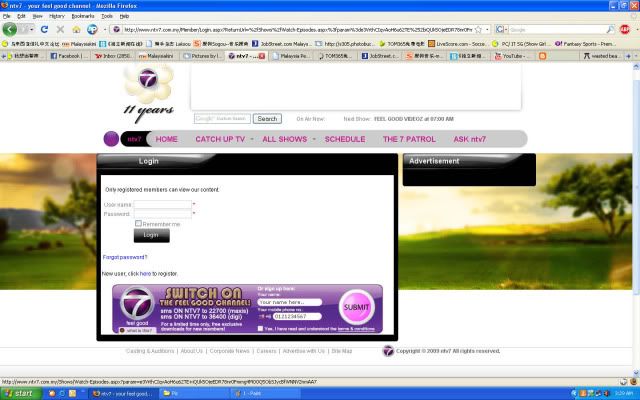Open the search engine selector dropdown

(501, 29)
